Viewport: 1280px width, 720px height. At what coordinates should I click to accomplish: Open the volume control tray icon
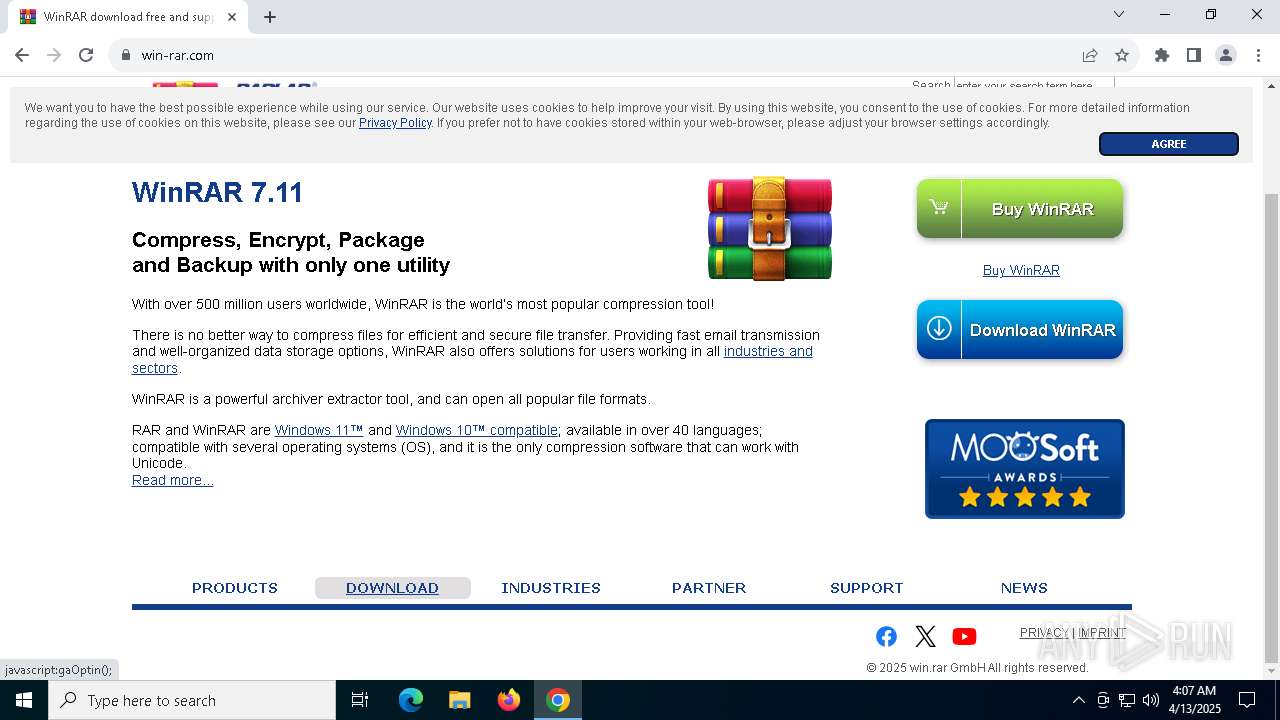coord(1151,700)
